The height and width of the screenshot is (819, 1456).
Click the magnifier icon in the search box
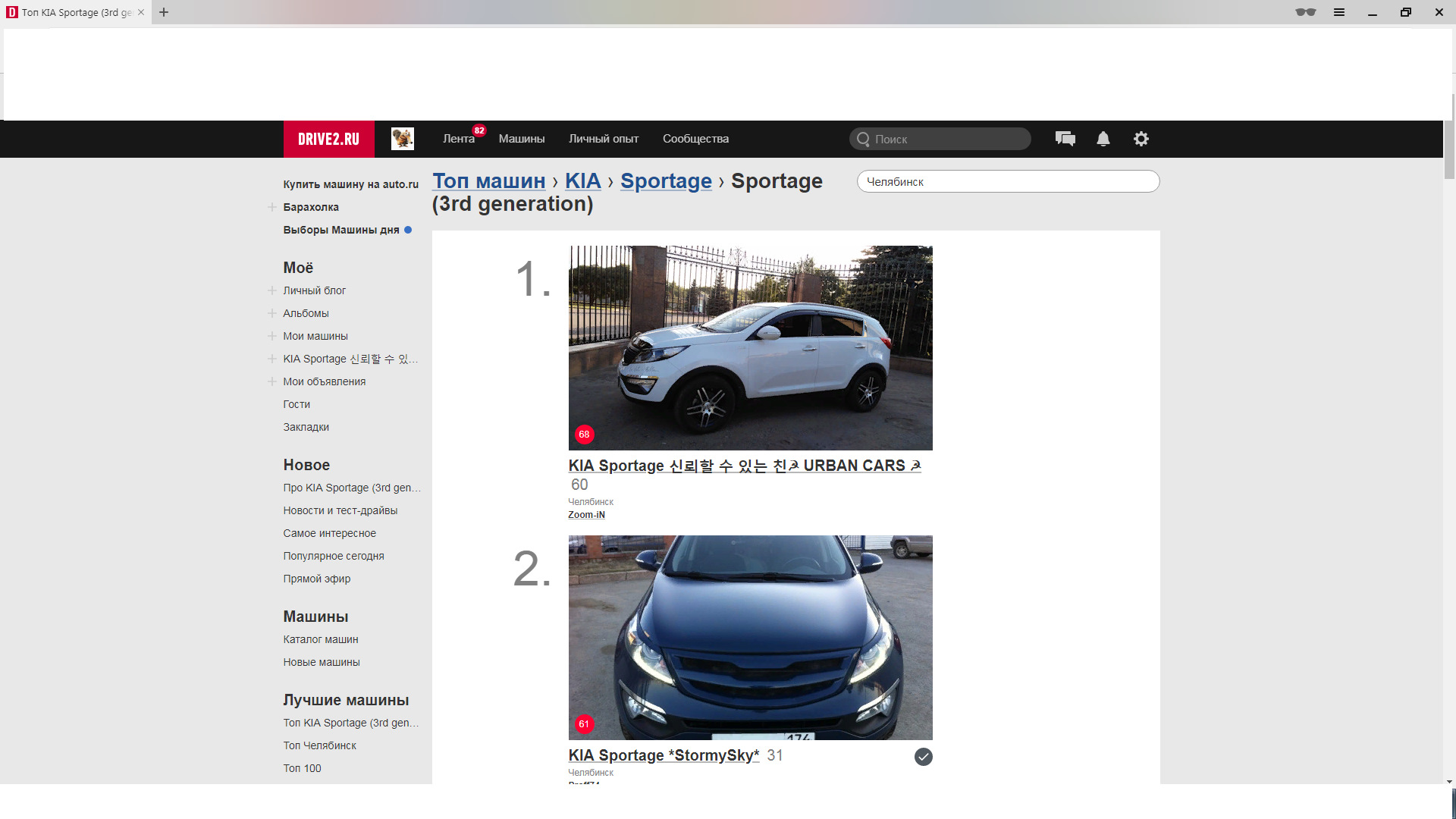pos(863,139)
